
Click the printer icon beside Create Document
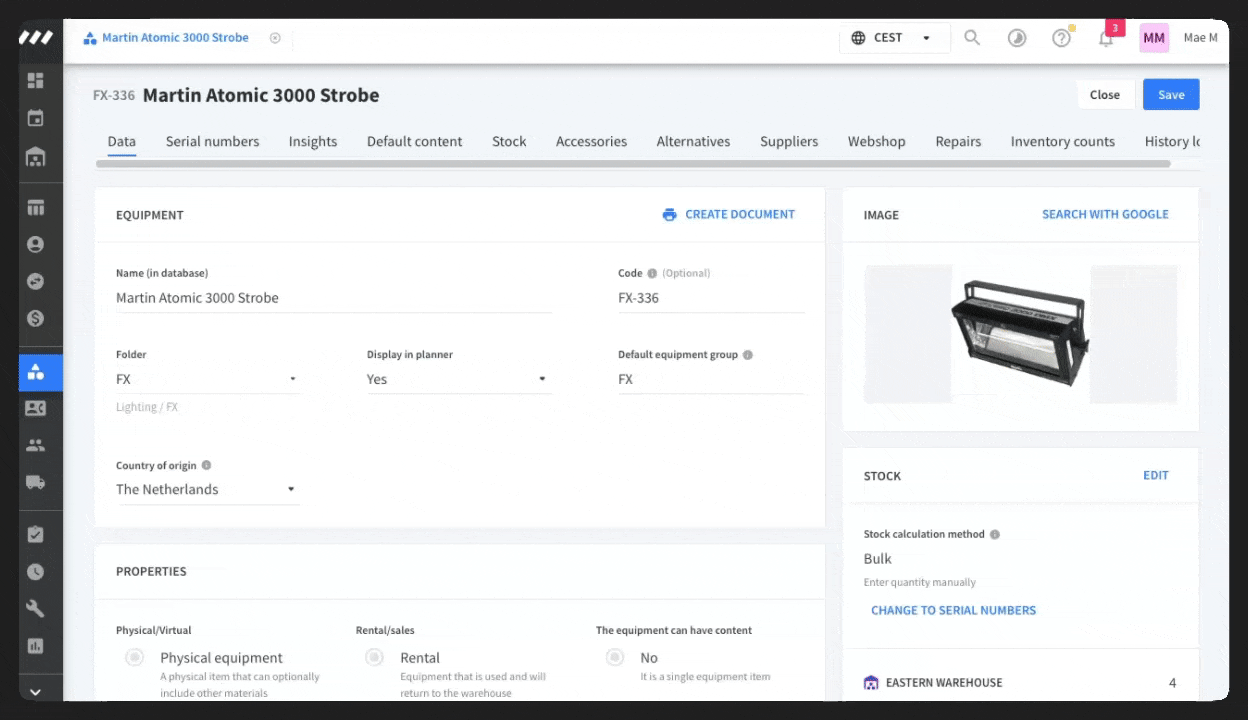tap(669, 215)
